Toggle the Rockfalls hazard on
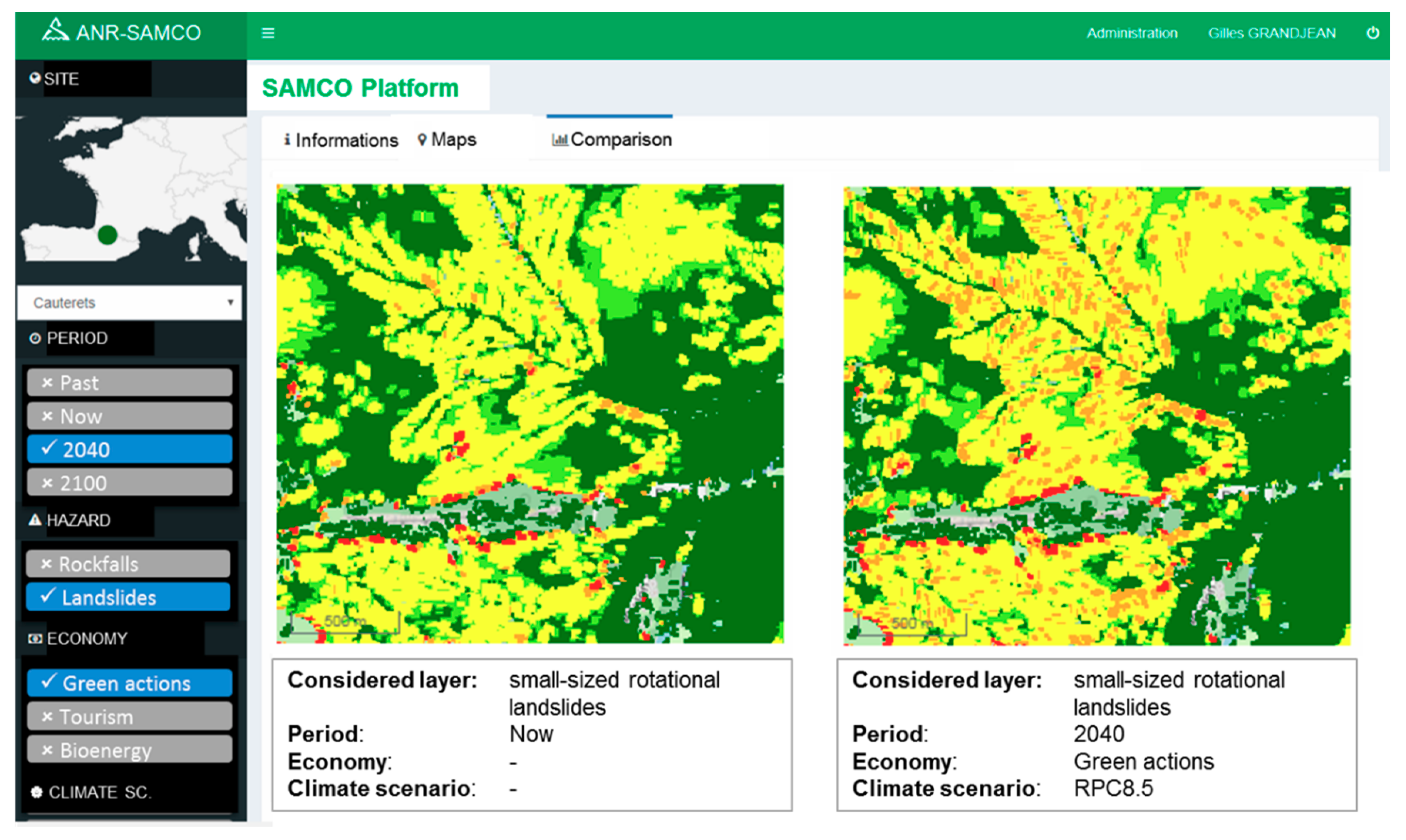Screen dimensions: 1406x840 click(127, 563)
